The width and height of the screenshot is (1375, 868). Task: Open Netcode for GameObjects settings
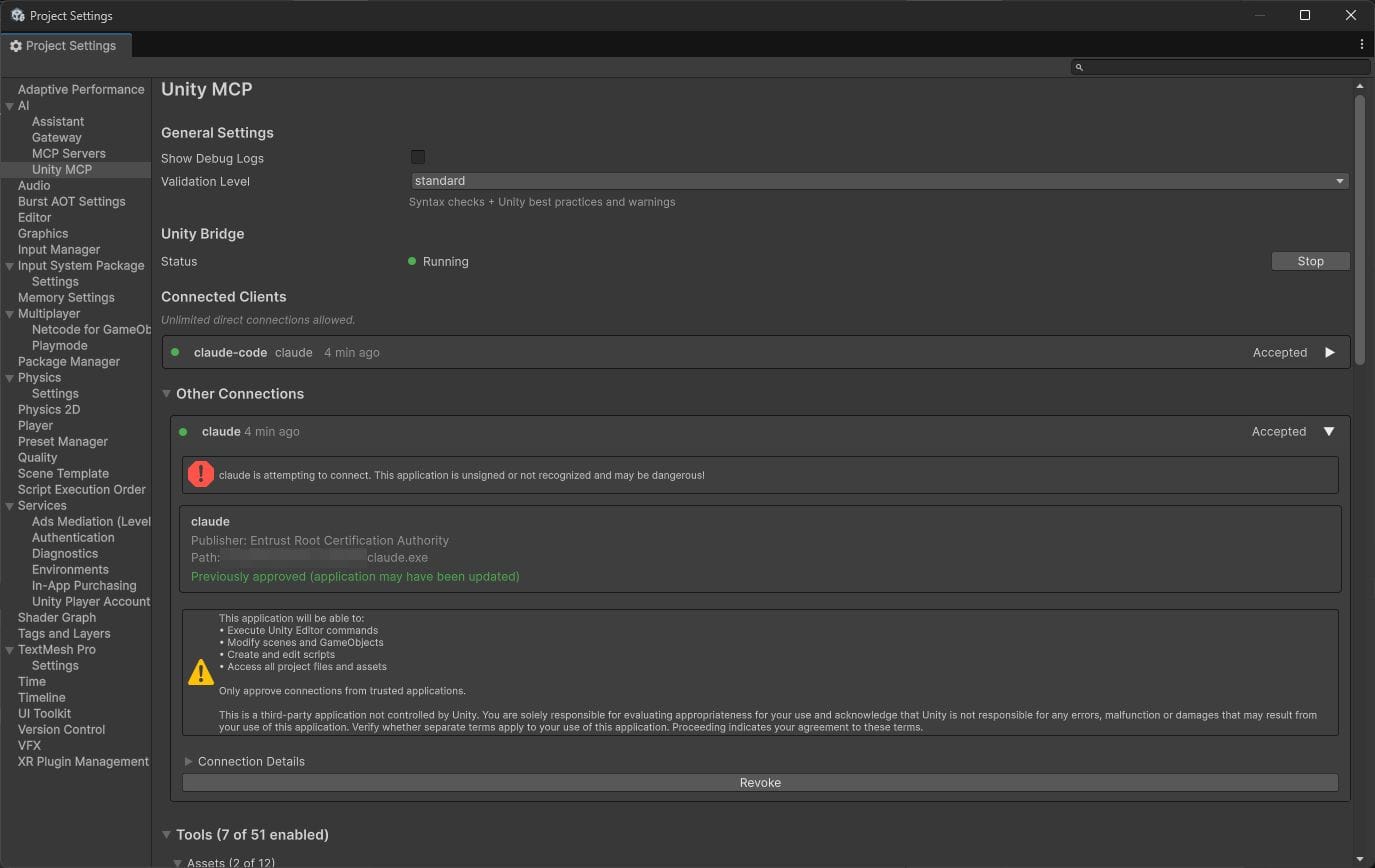click(x=91, y=329)
